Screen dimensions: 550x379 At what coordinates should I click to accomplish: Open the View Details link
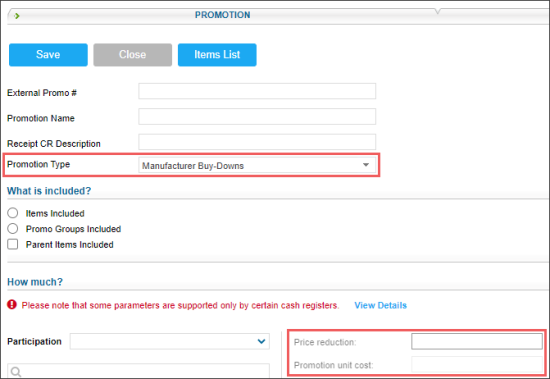tap(381, 305)
